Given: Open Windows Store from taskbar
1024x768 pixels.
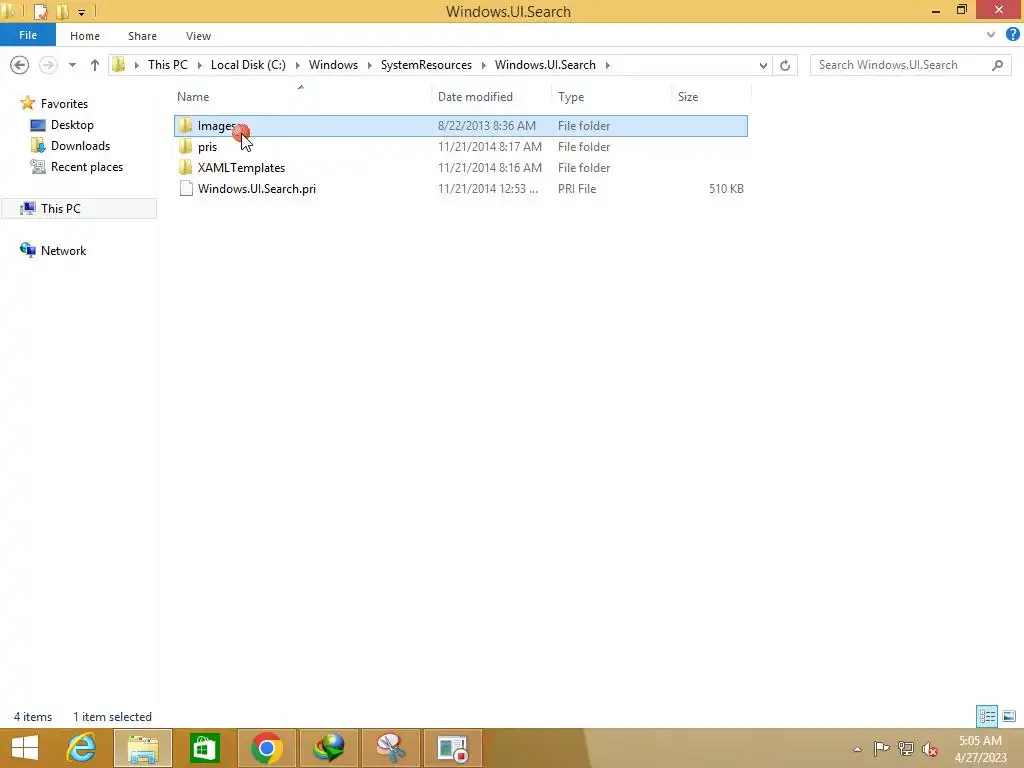Looking at the screenshot, I should [205, 748].
